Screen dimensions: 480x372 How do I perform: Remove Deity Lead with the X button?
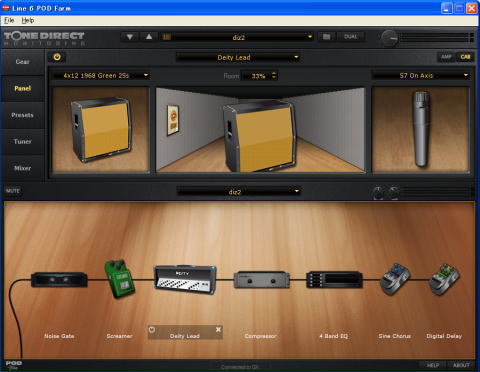coord(218,330)
